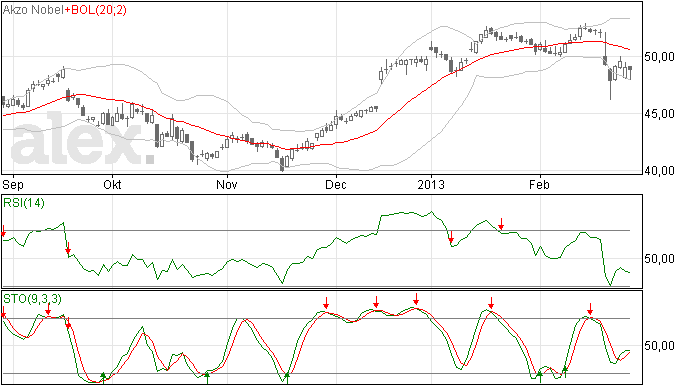Select the 50,00 price axis label in main chart

[659, 57]
